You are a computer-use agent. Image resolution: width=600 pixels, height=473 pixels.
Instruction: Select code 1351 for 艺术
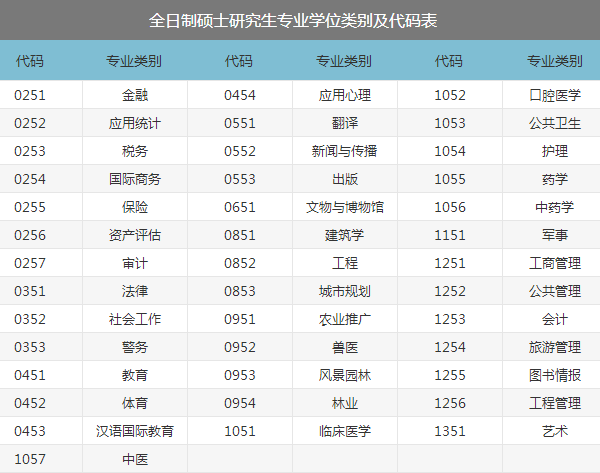[x=450, y=432]
